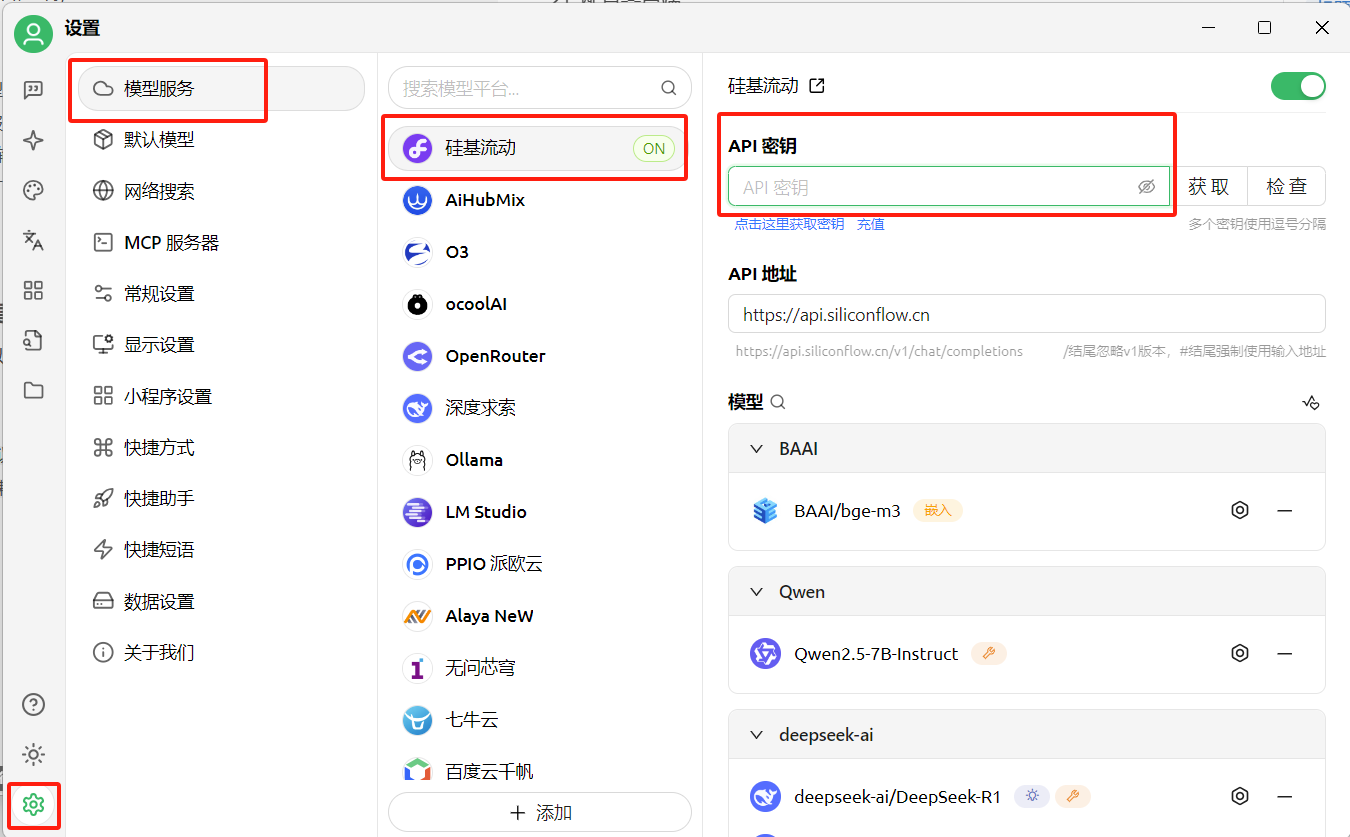Click the reasoning tag on DeepSeek-R1
1350x837 pixels.
1032,796
